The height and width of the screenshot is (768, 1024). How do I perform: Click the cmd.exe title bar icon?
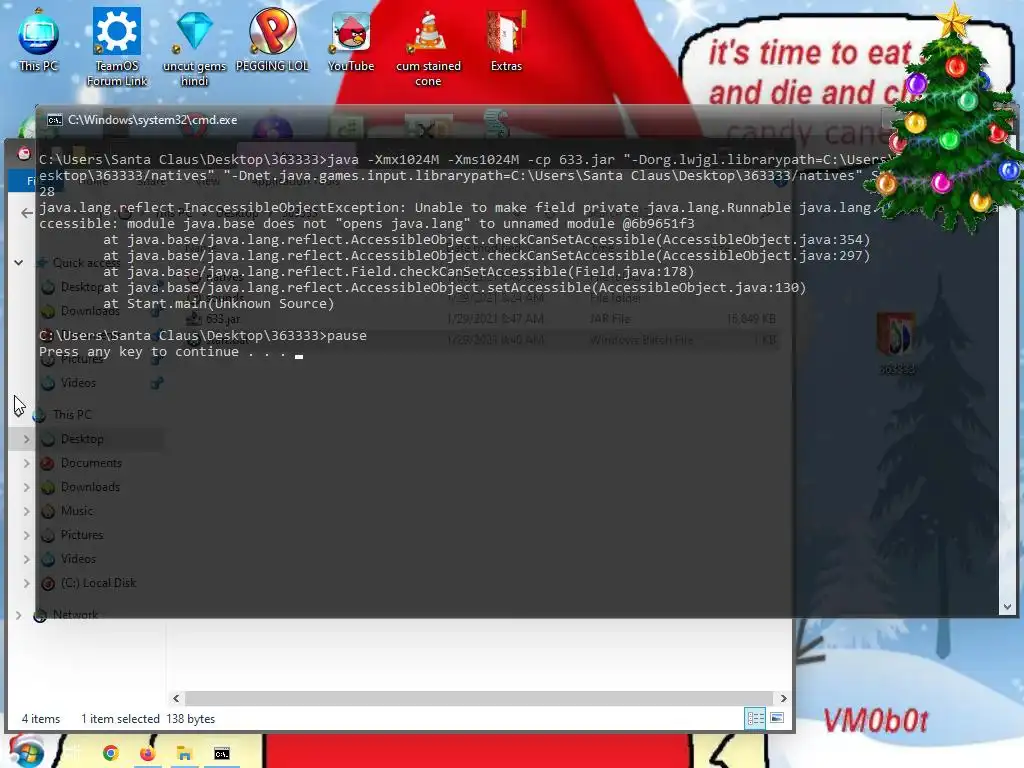click(x=55, y=120)
